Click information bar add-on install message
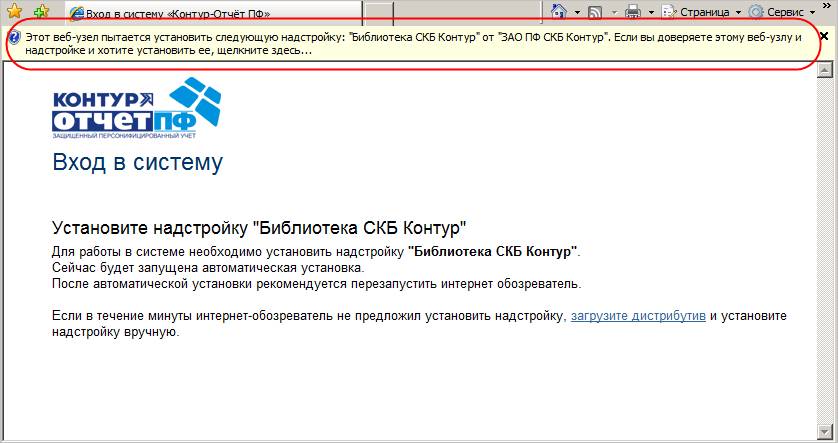This screenshot has height=443, width=838. pyautogui.click(x=413, y=44)
